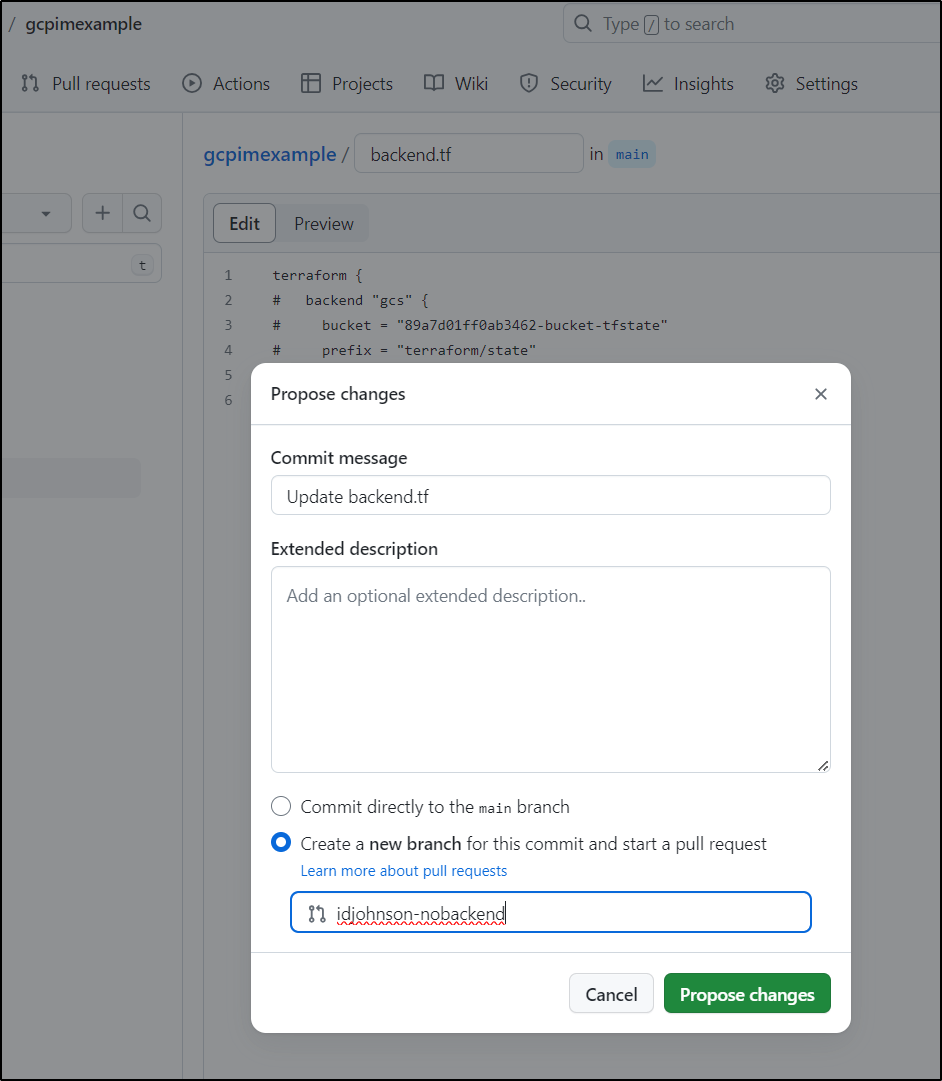Switch to the Preview tab
This screenshot has height=1081, width=942.
coord(323,223)
